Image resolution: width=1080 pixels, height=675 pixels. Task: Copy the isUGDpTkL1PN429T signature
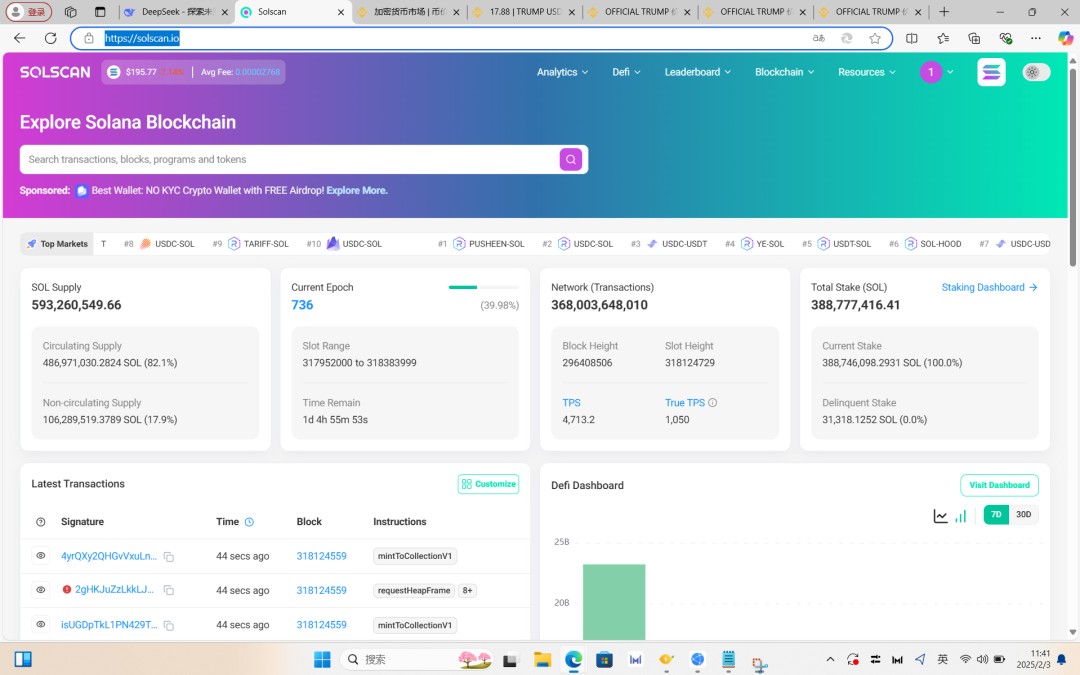point(169,625)
